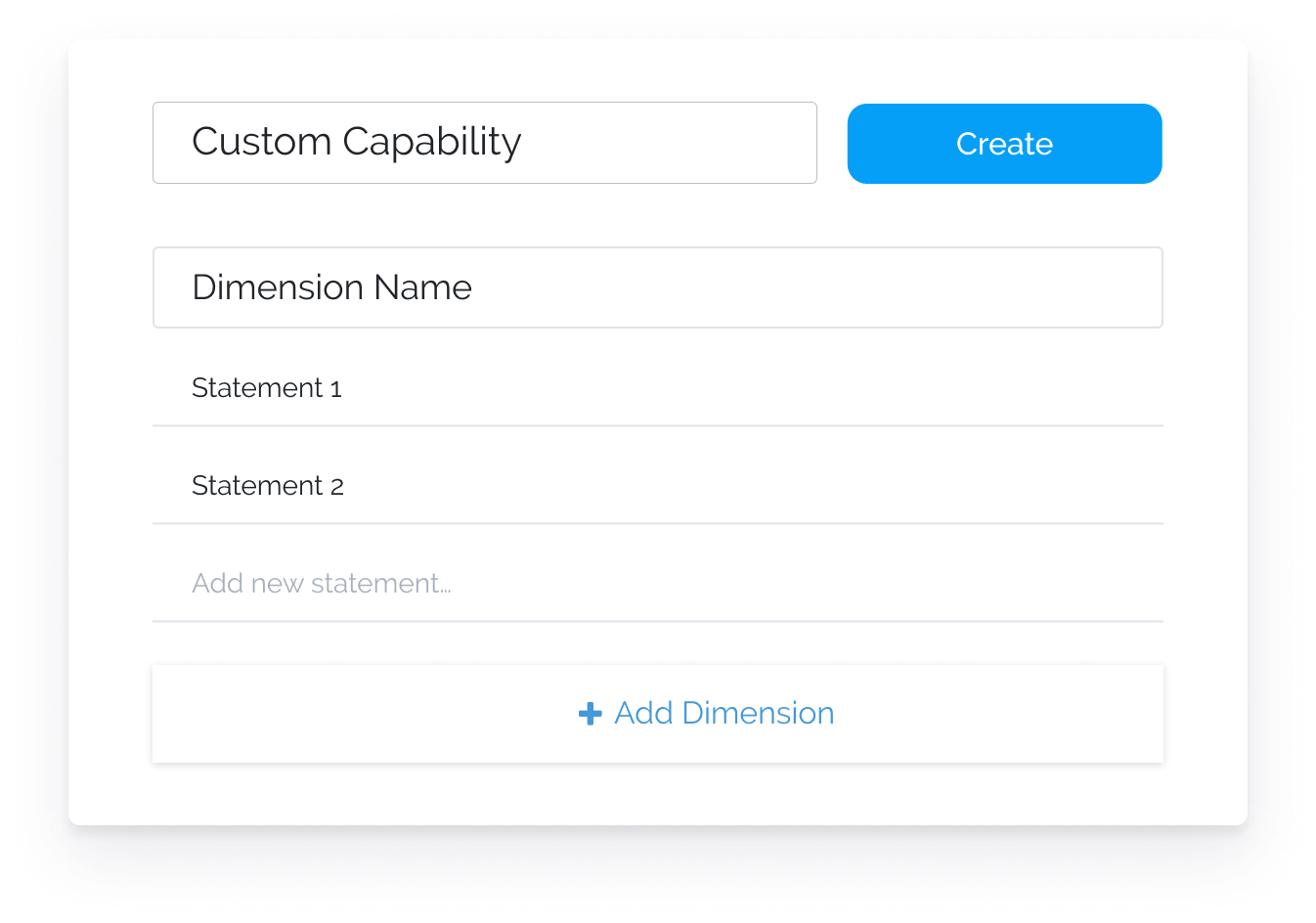1316x923 pixels.
Task: Edit the 'Dimension Name' heading text
Action: pyautogui.click(x=332, y=287)
